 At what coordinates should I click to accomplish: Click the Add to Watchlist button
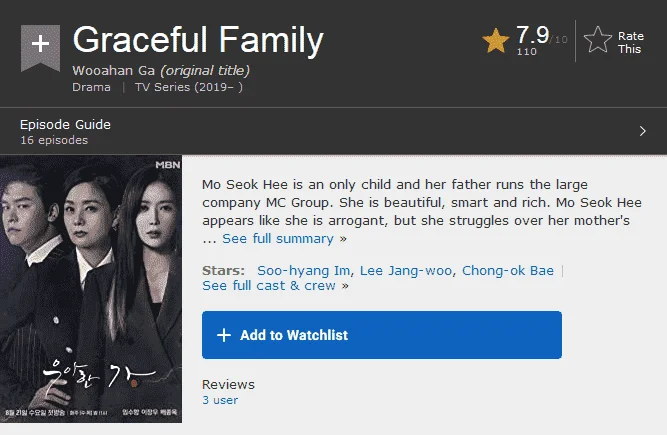coord(382,335)
